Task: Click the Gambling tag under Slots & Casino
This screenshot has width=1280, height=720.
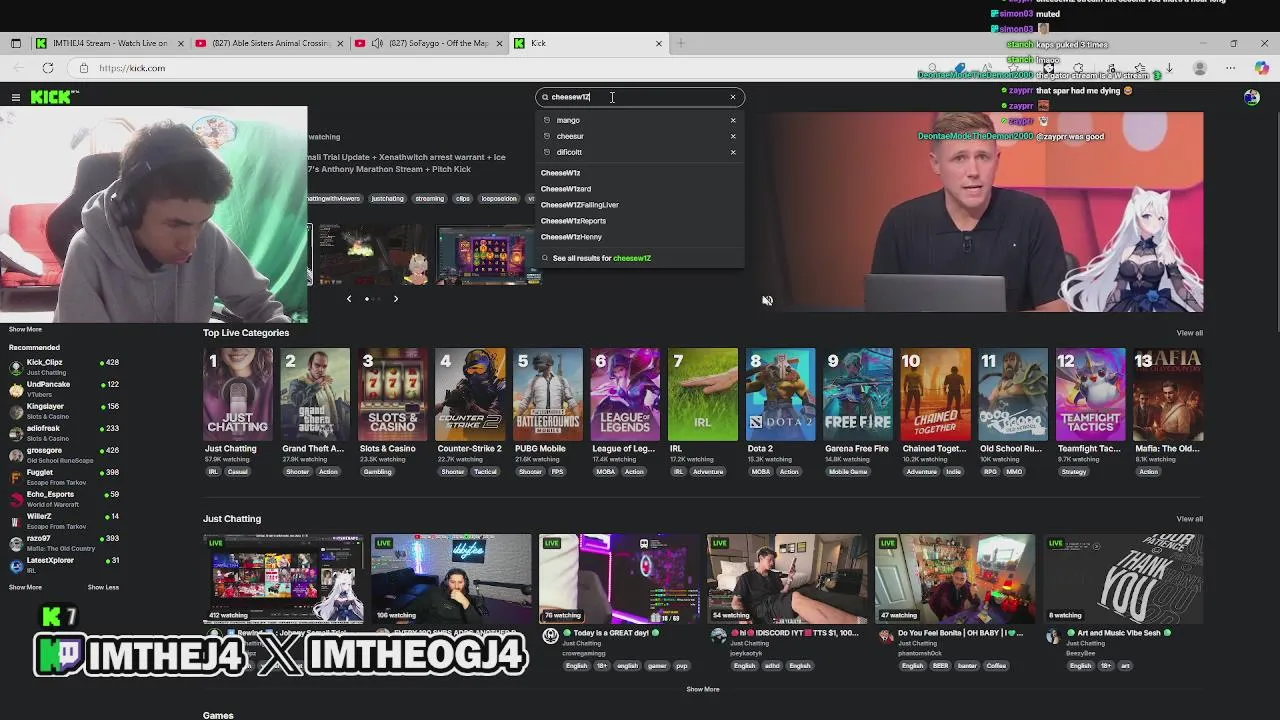Action: pos(378,472)
